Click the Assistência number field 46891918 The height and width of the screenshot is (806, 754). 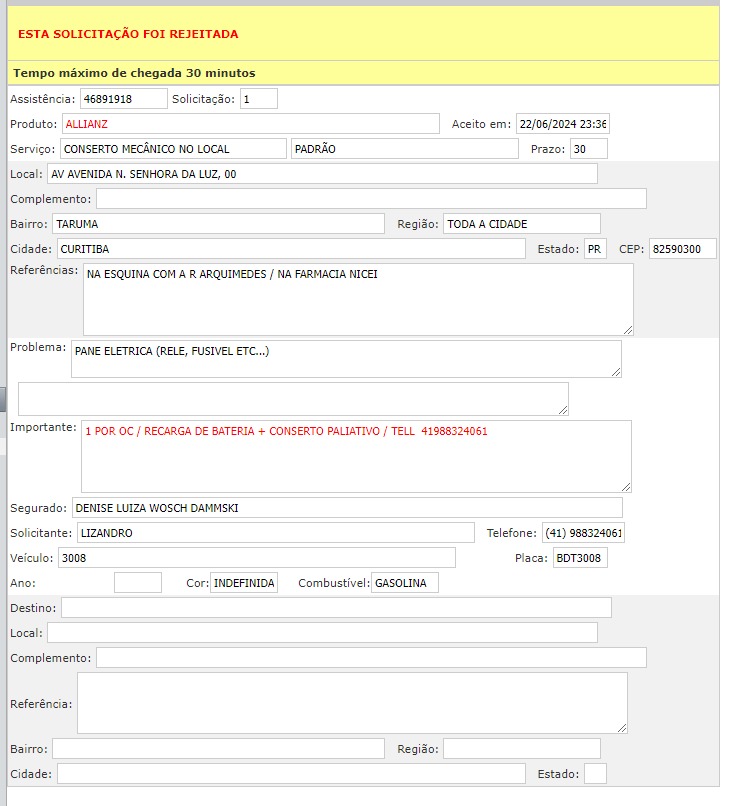[123, 99]
